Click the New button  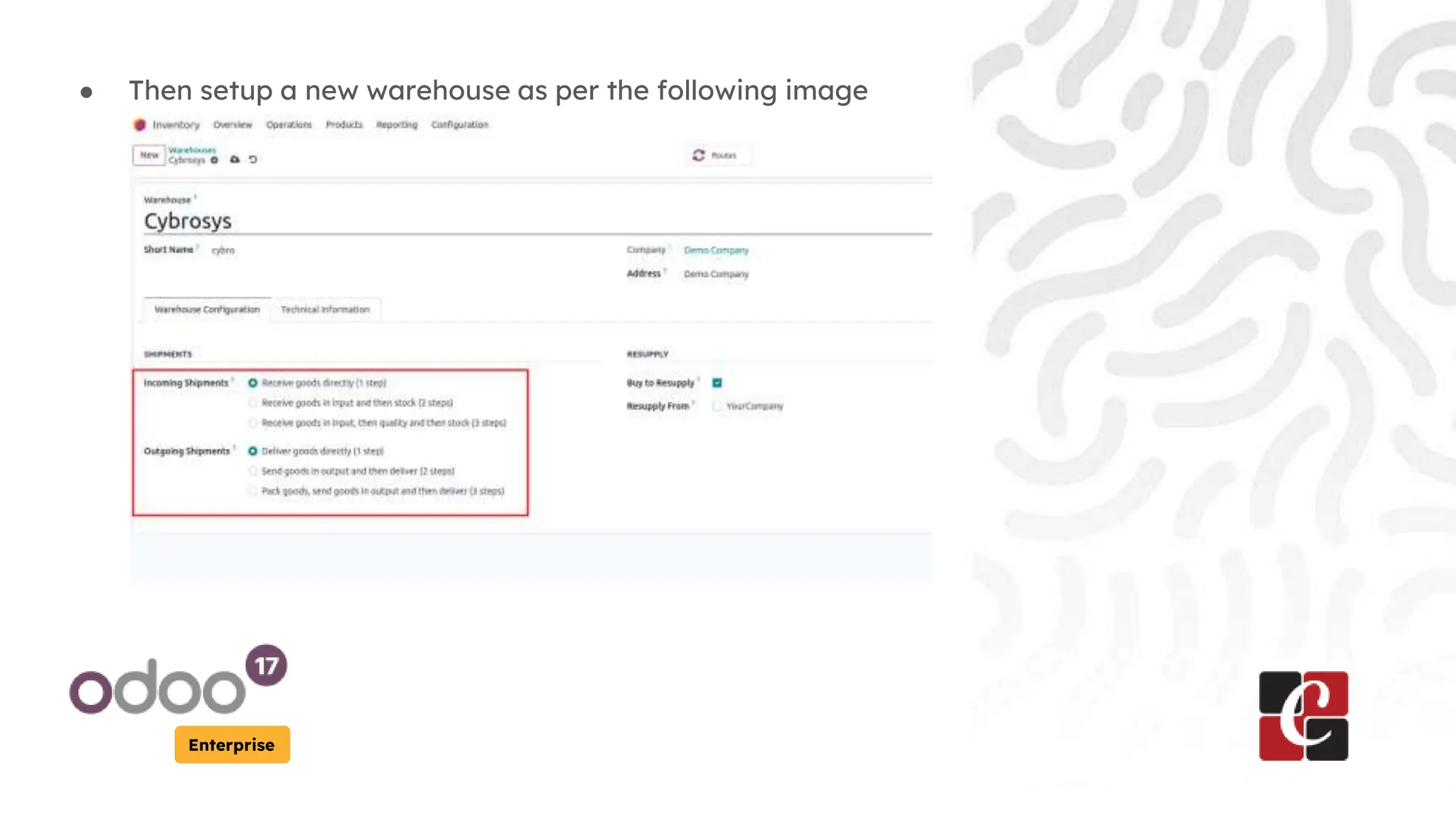(x=149, y=155)
